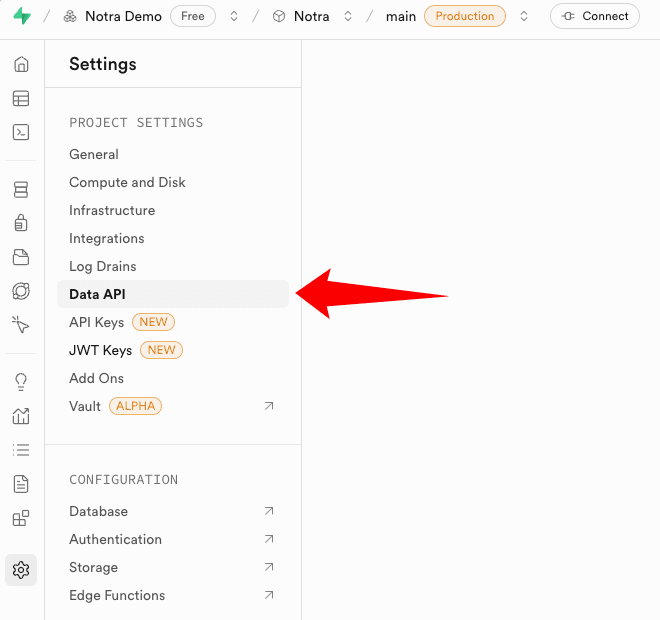Open Storage via the folder icon
The height and width of the screenshot is (620, 660).
click(x=21, y=257)
